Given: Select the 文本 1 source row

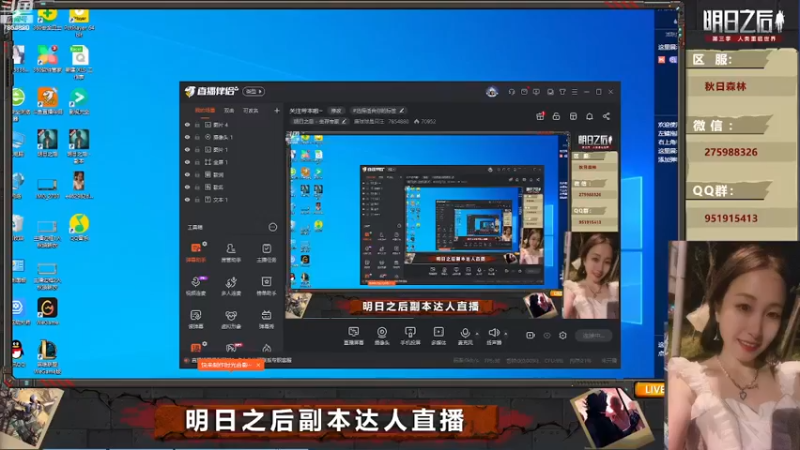Looking at the screenshot, I should click(232, 200).
